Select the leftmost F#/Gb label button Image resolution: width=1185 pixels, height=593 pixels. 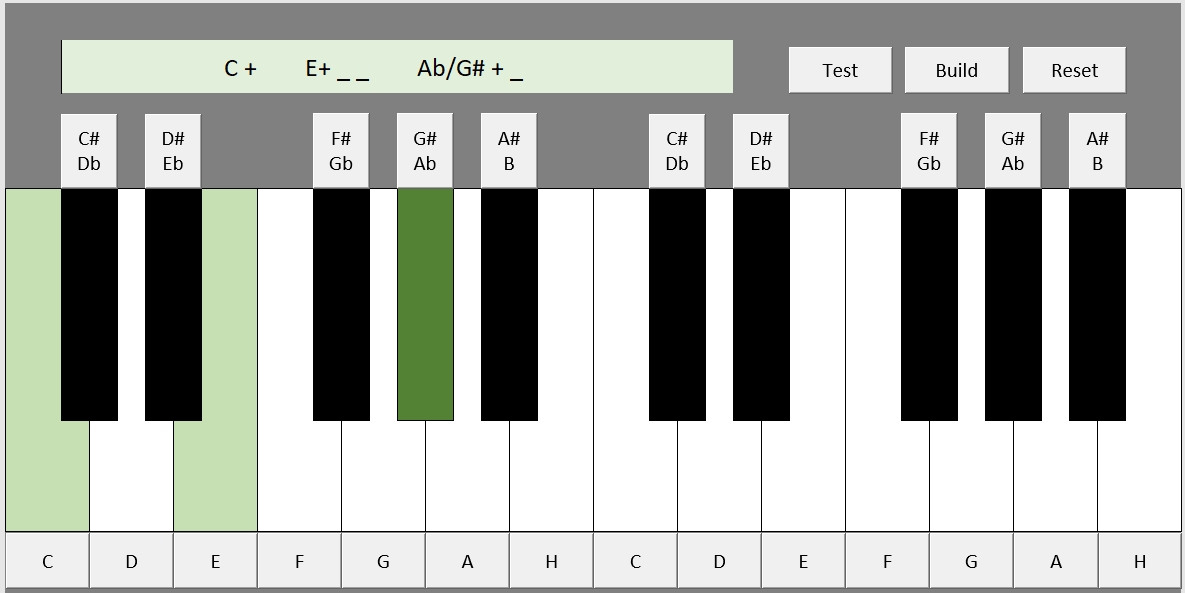[341, 151]
